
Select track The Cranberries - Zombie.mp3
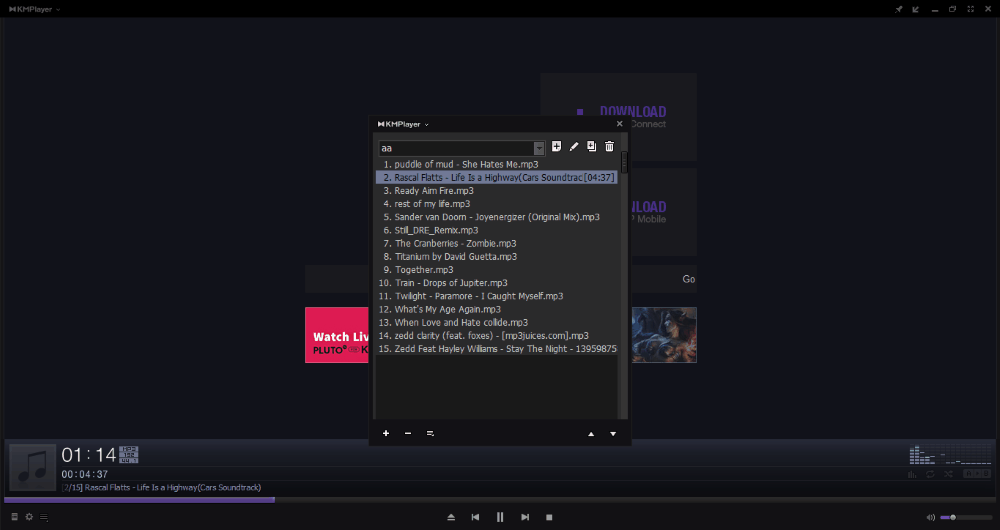pos(496,244)
